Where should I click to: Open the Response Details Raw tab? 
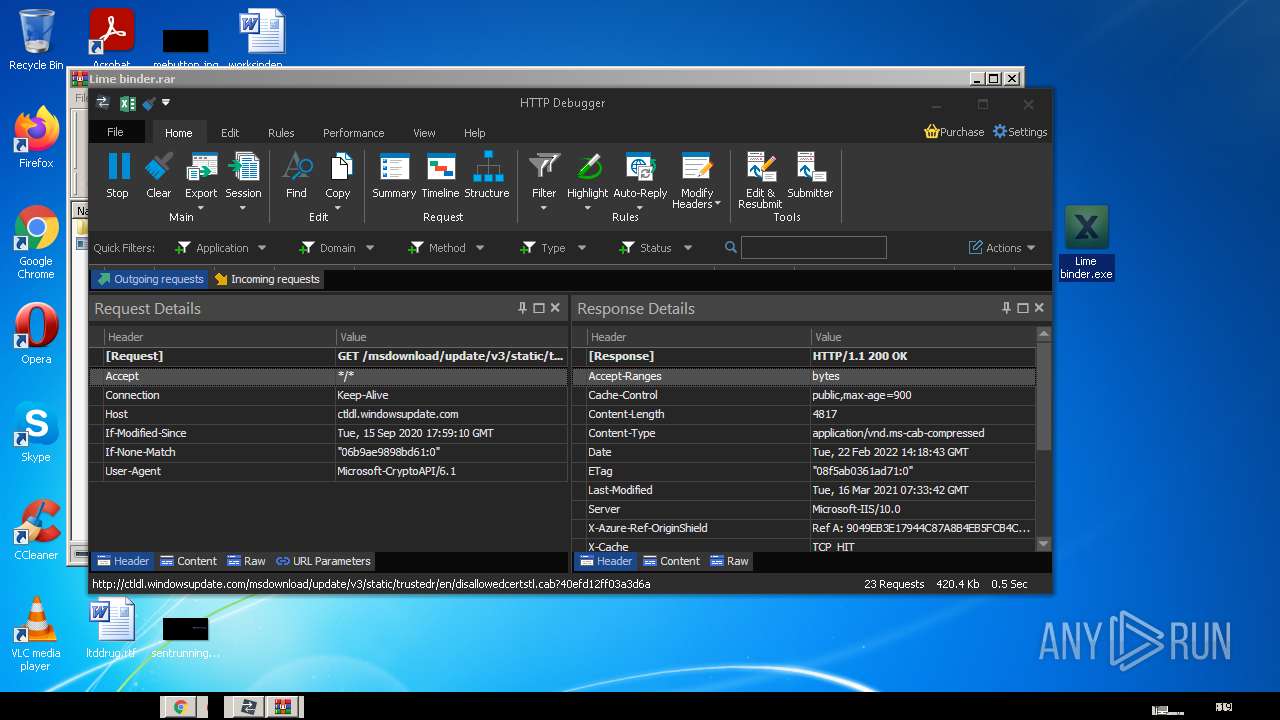tap(728, 561)
